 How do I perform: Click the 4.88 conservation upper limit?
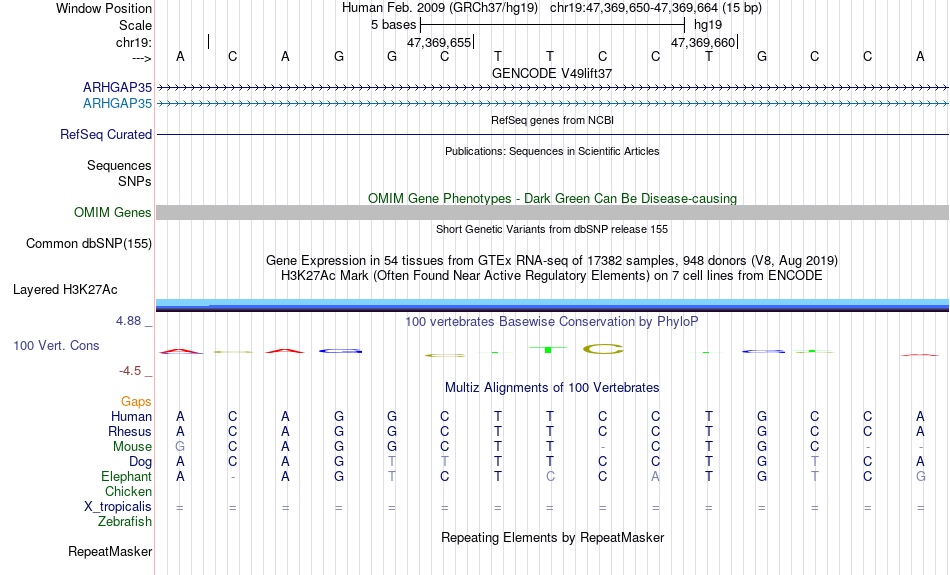pos(128,321)
